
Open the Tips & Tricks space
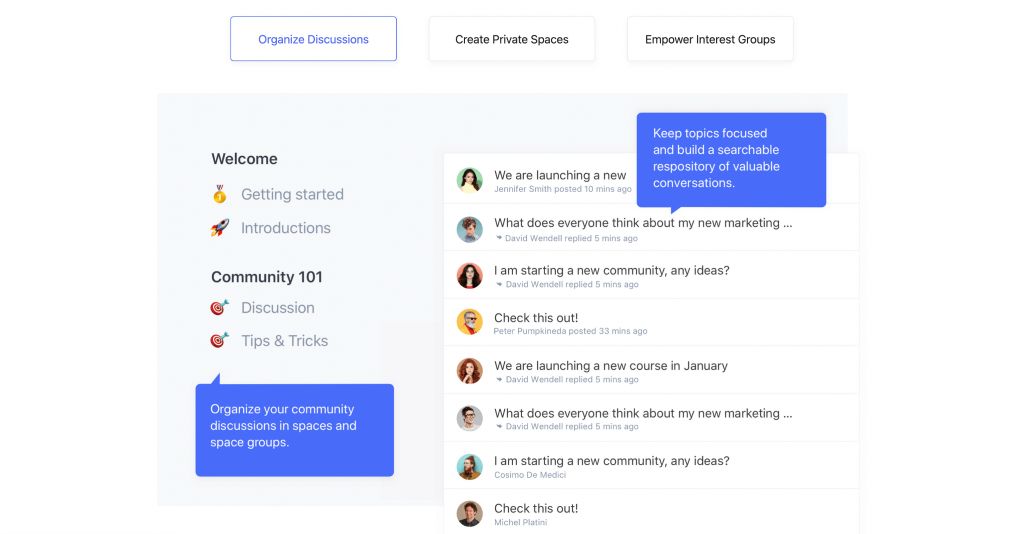click(x=284, y=341)
